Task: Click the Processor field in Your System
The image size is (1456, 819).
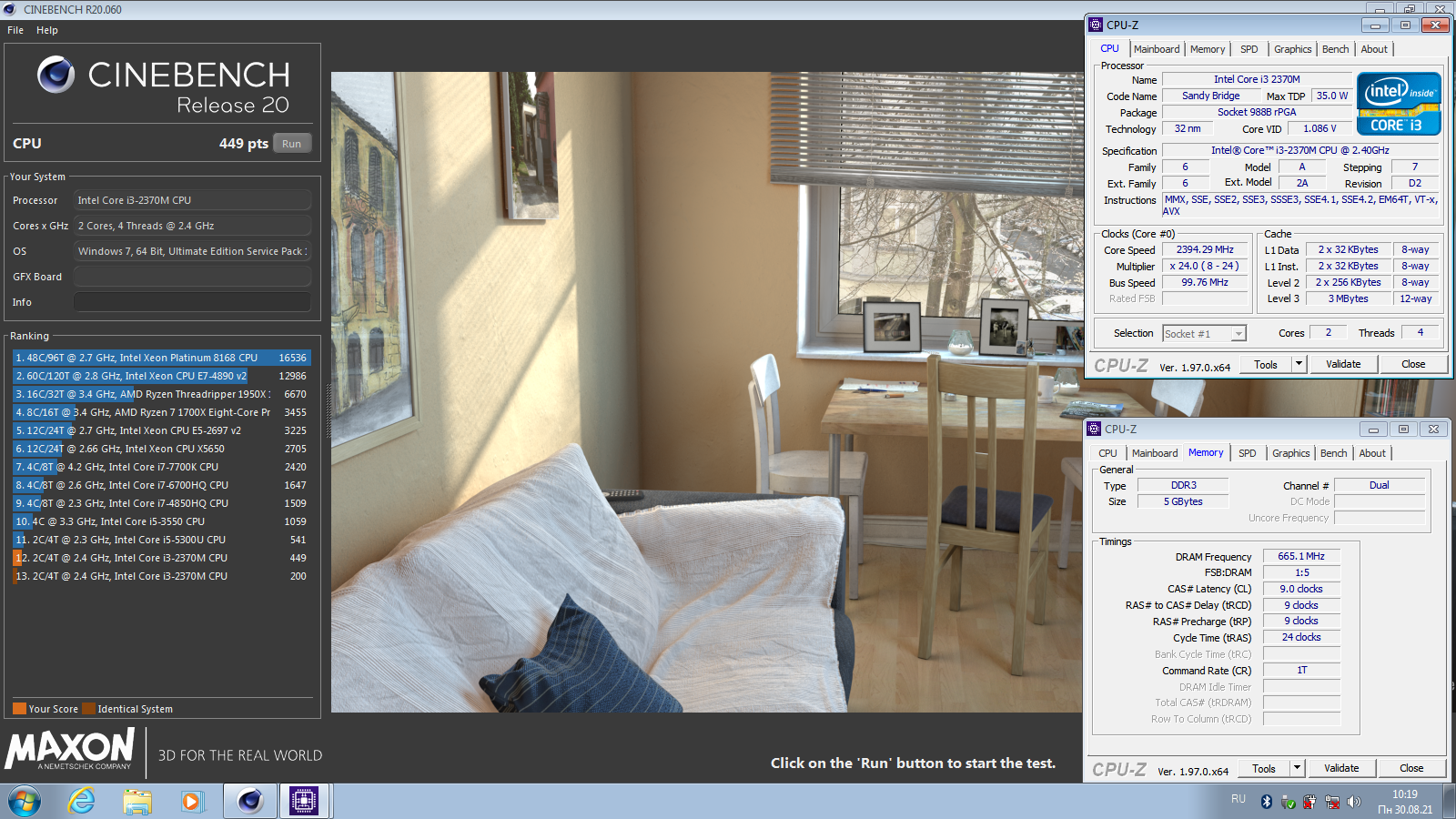Action: coord(192,200)
